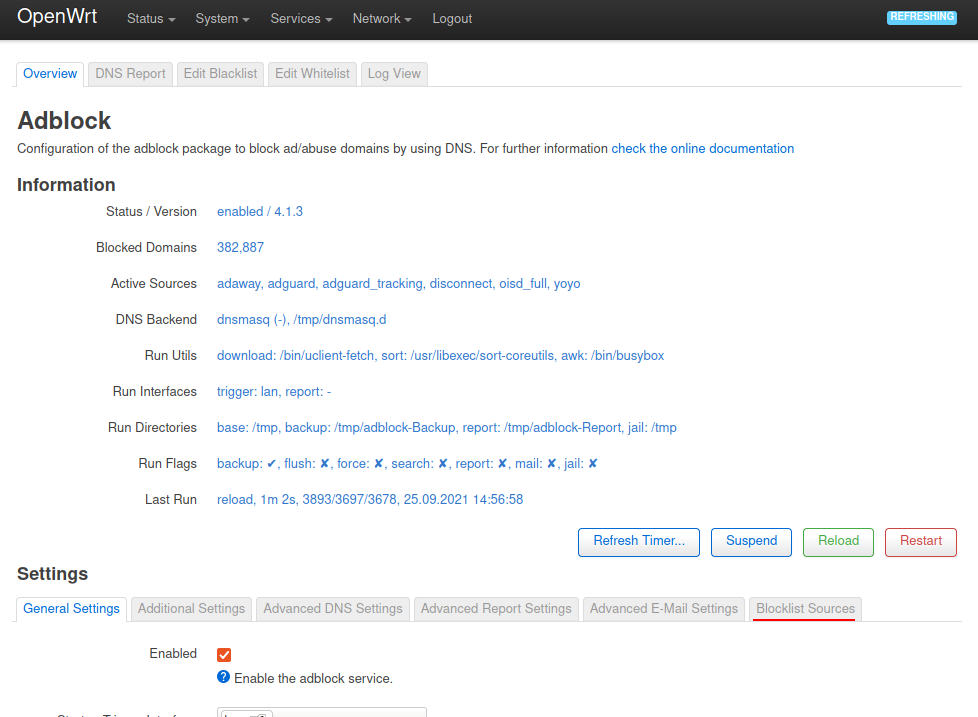Click the Run Directories value text
The height and width of the screenshot is (717, 978).
coord(447,428)
